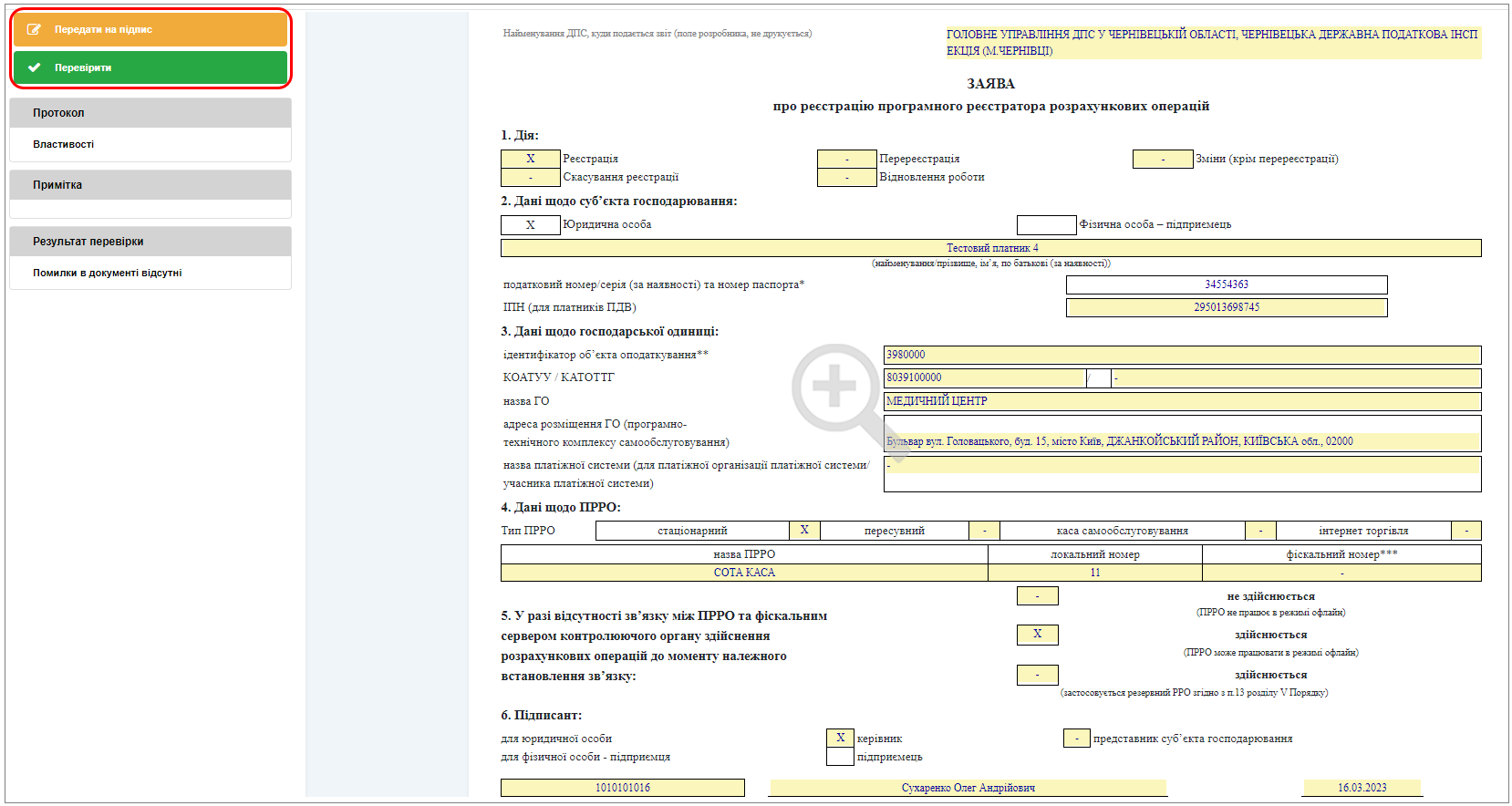The height and width of the screenshot is (806, 1512).
Task: Select 'Помилки в документі відсутні' entry
Action: (108, 273)
